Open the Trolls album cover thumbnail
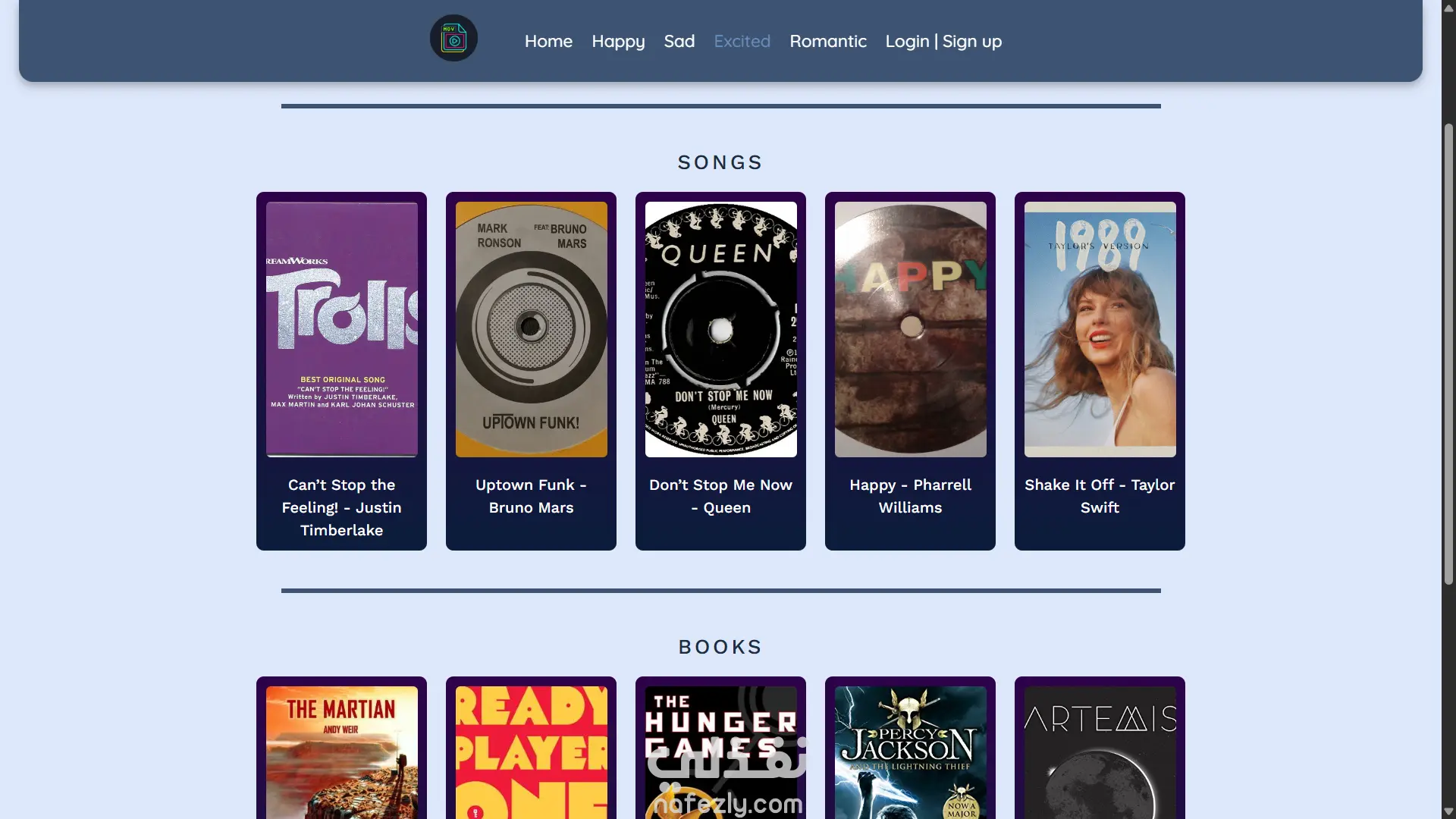The height and width of the screenshot is (819, 1456). (341, 329)
